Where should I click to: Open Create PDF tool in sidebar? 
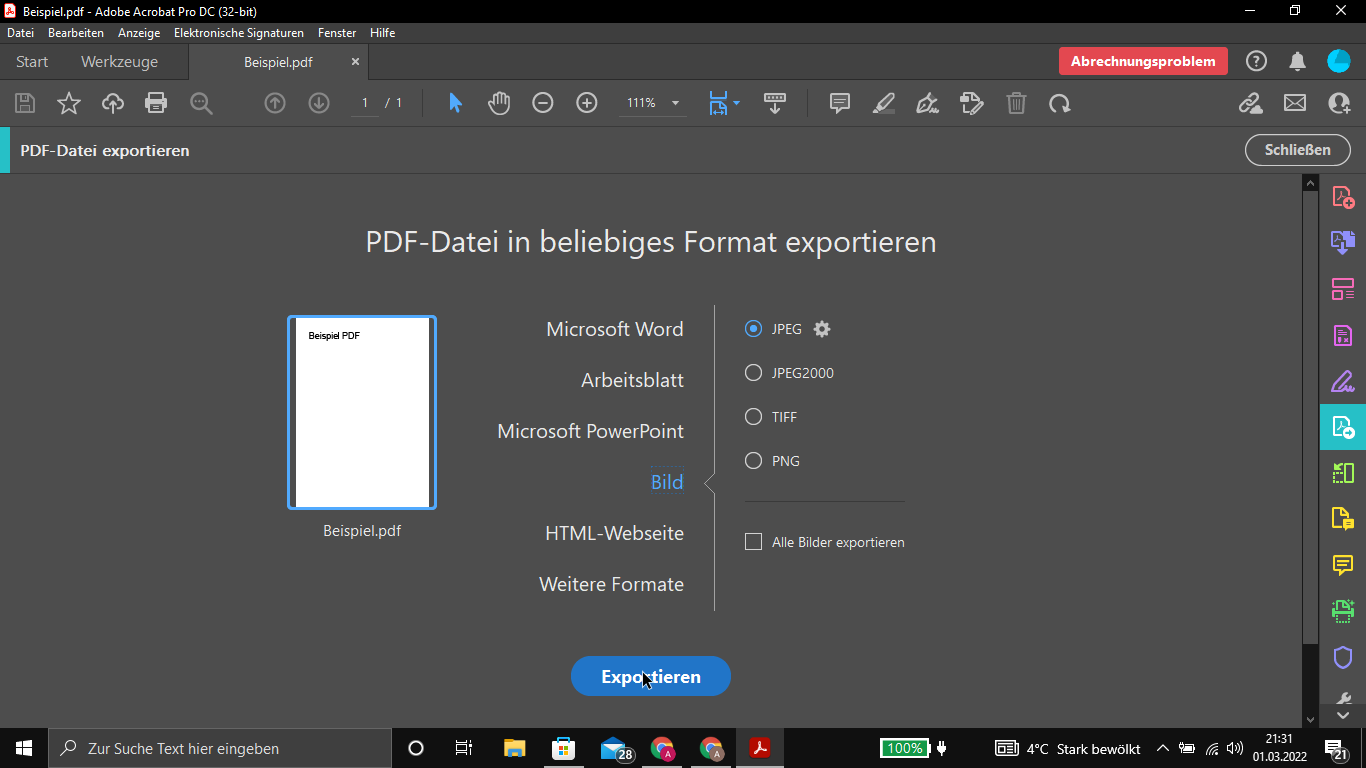point(1343,197)
